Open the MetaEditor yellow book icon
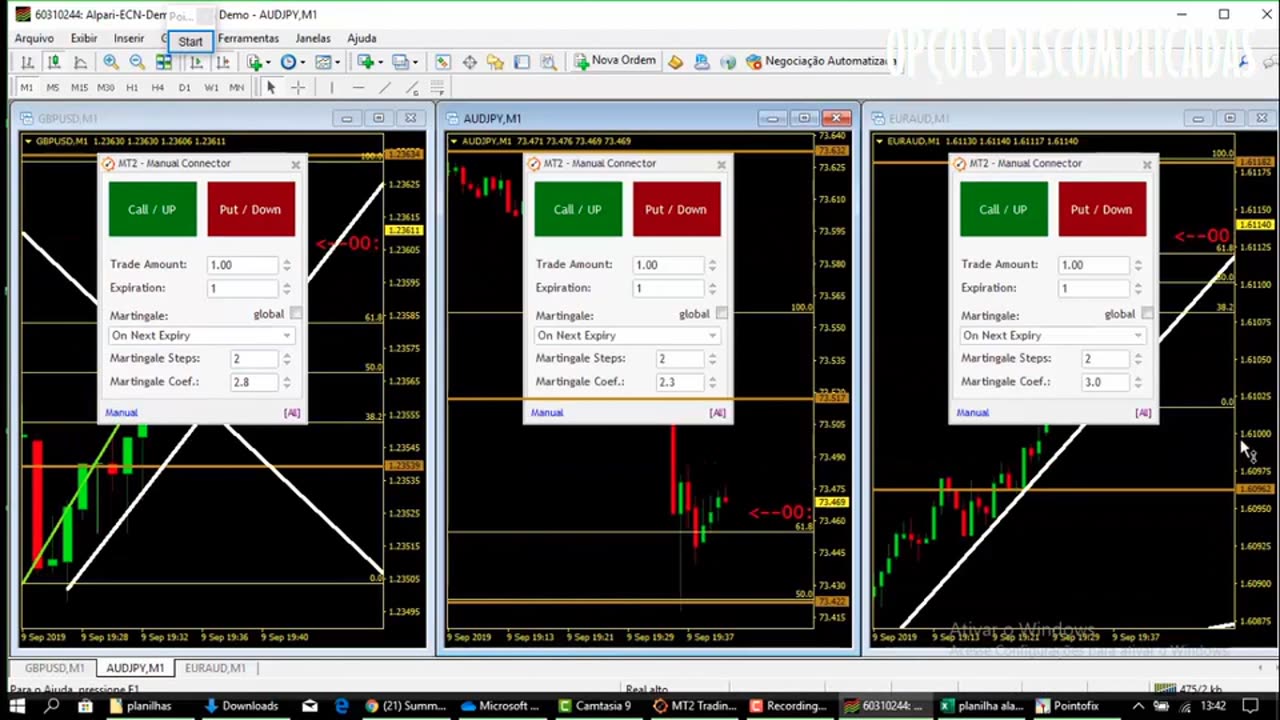Viewport: 1280px width, 720px height. tap(676, 62)
